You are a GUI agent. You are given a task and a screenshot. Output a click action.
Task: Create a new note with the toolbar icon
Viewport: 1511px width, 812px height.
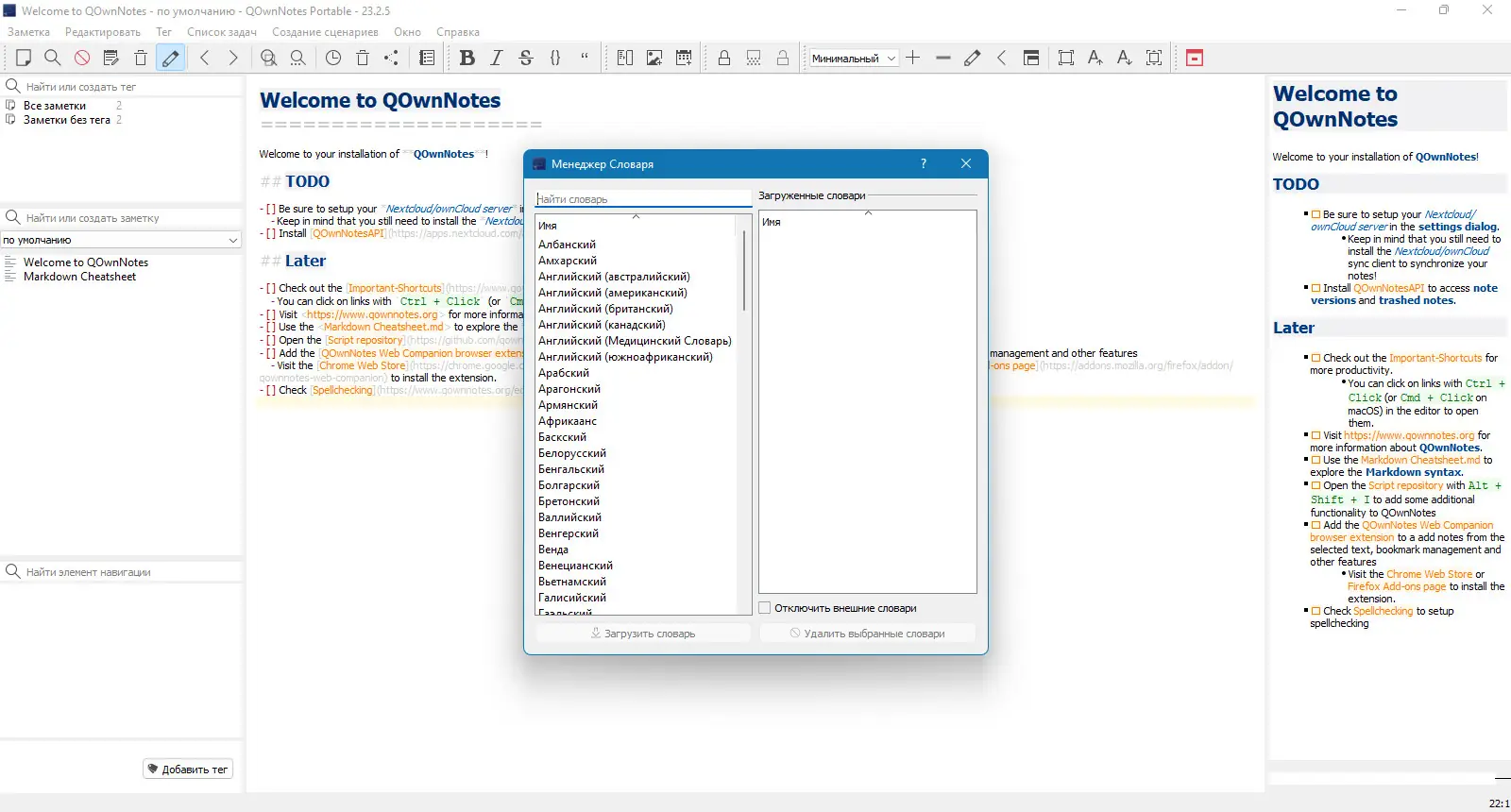(x=24, y=58)
